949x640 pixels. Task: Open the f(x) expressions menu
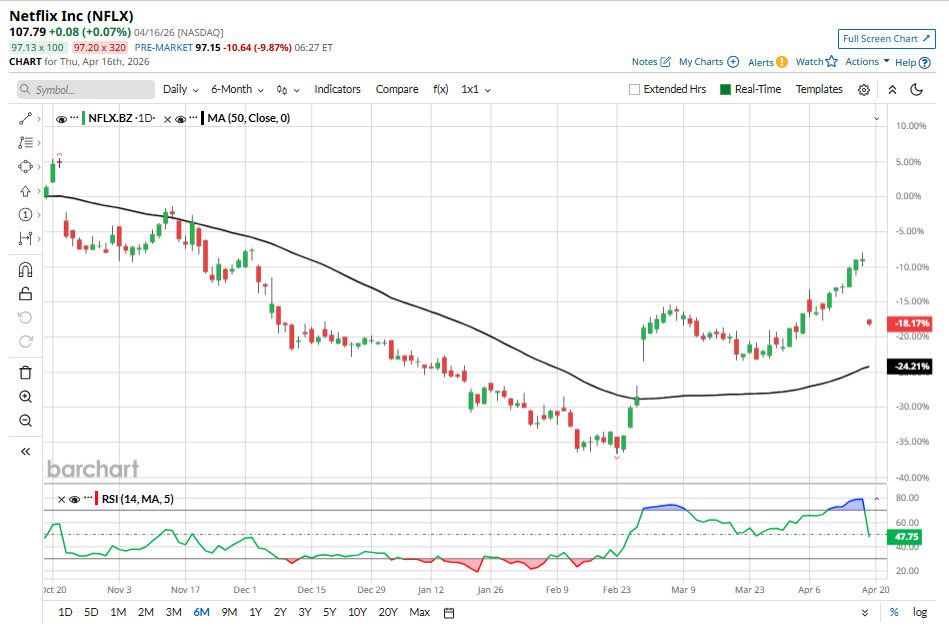pos(441,89)
